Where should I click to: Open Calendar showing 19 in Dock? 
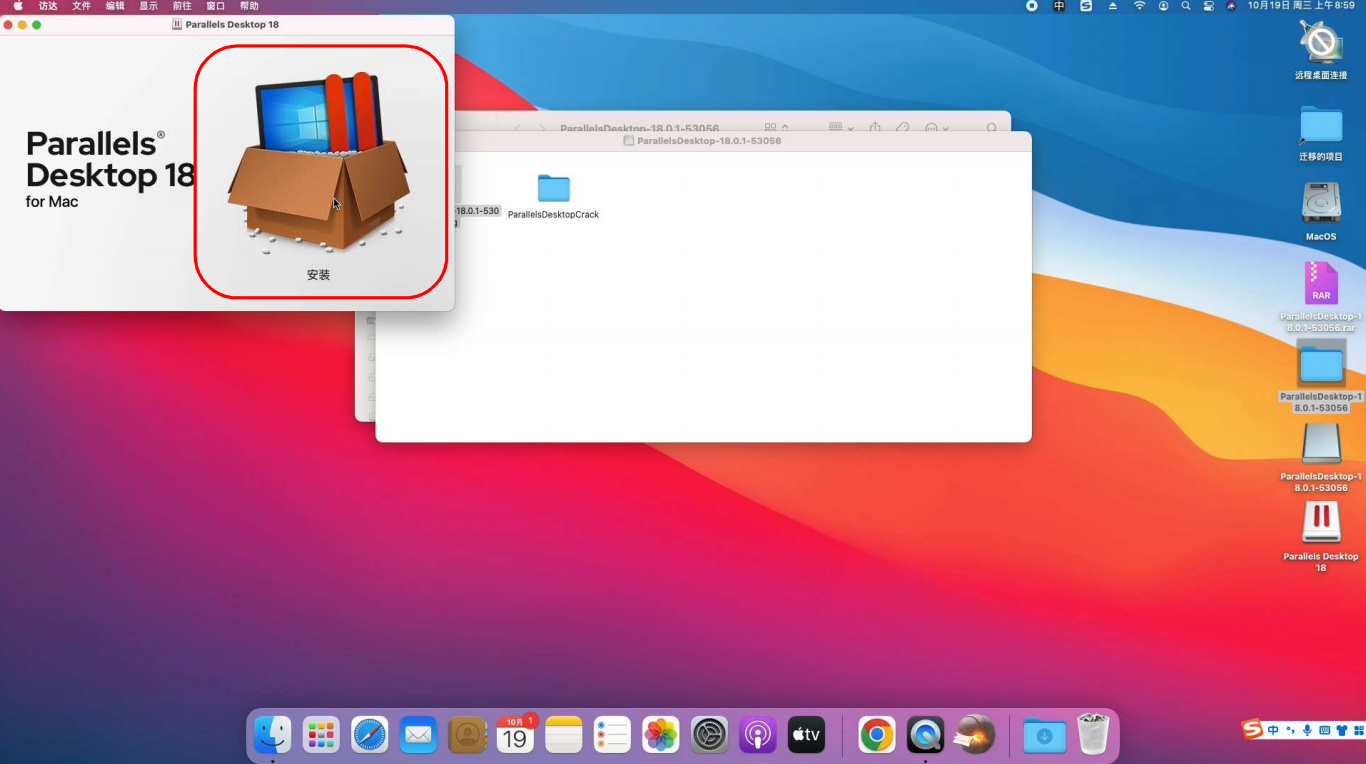(515, 735)
